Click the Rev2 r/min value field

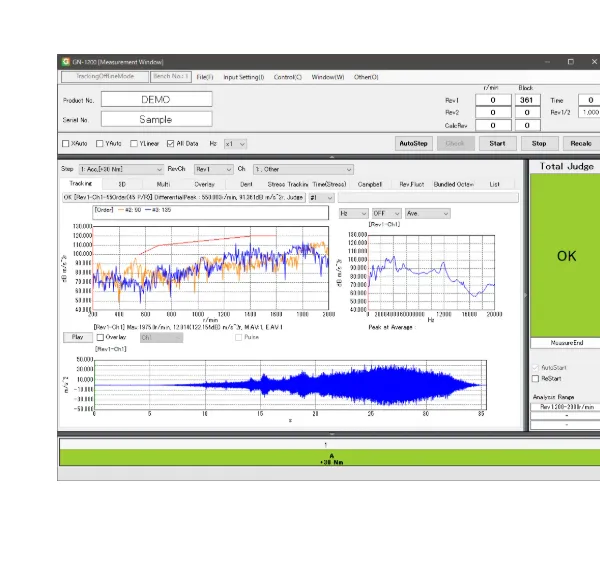point(493,112)
